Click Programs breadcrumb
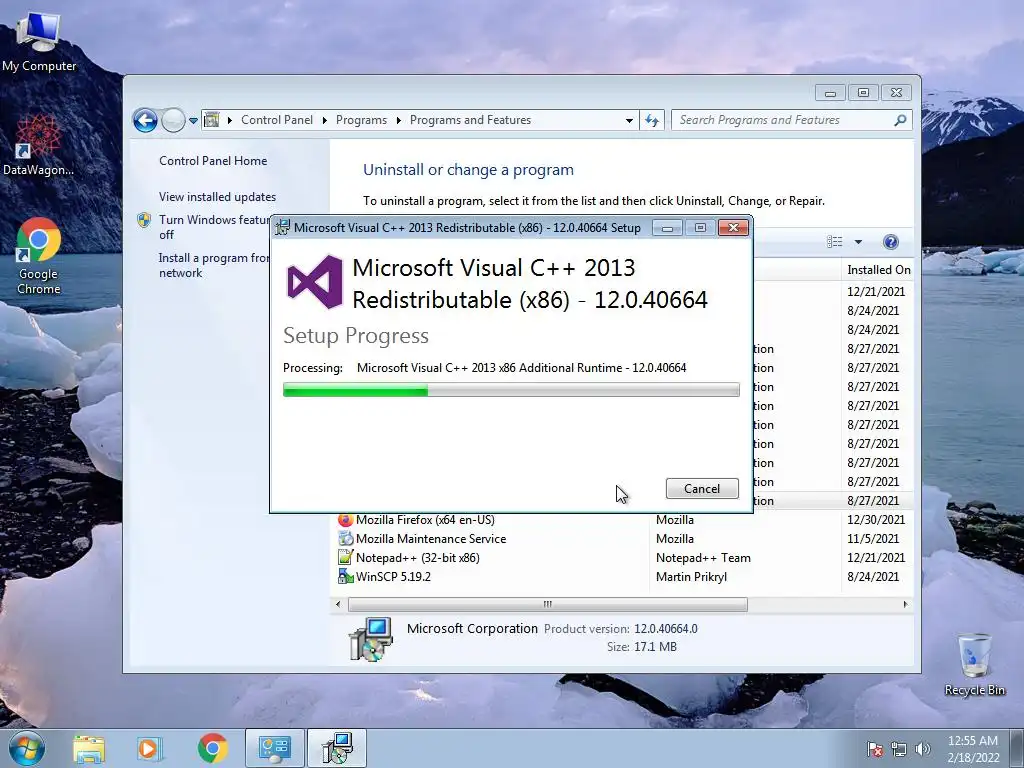 pos(361,120)
